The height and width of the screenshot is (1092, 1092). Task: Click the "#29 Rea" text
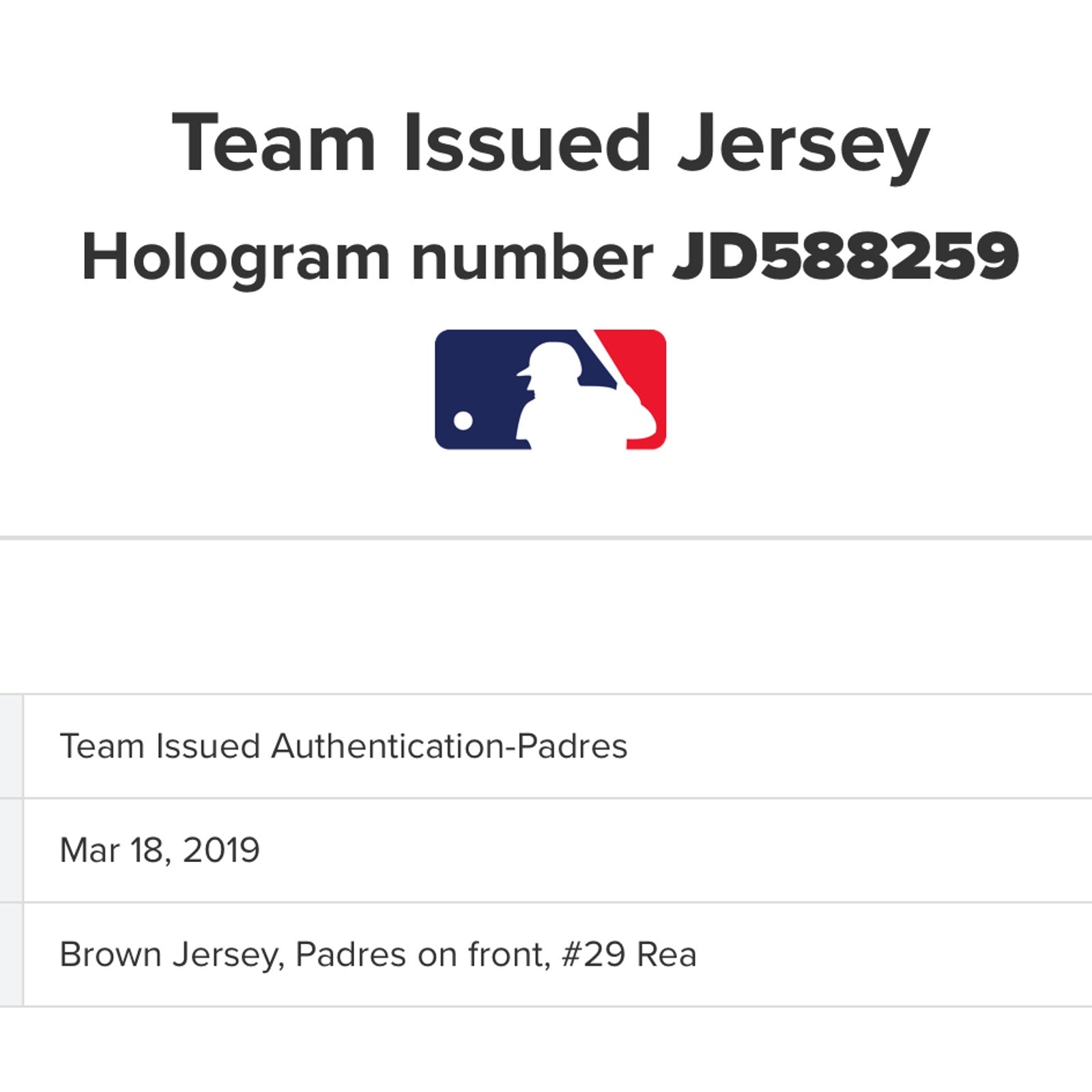[x=629, y=954]
